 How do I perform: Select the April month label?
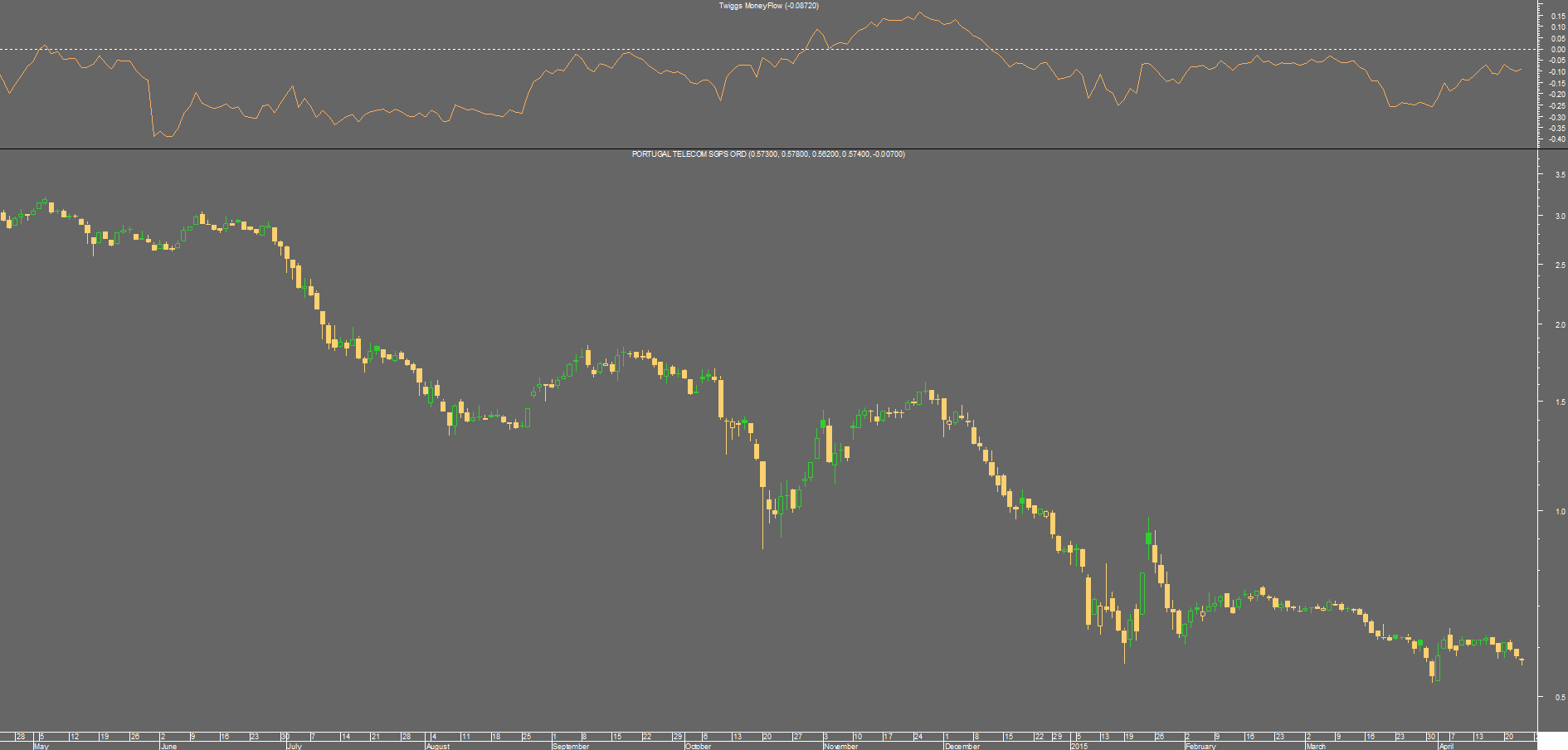(x=1446, y=746)
